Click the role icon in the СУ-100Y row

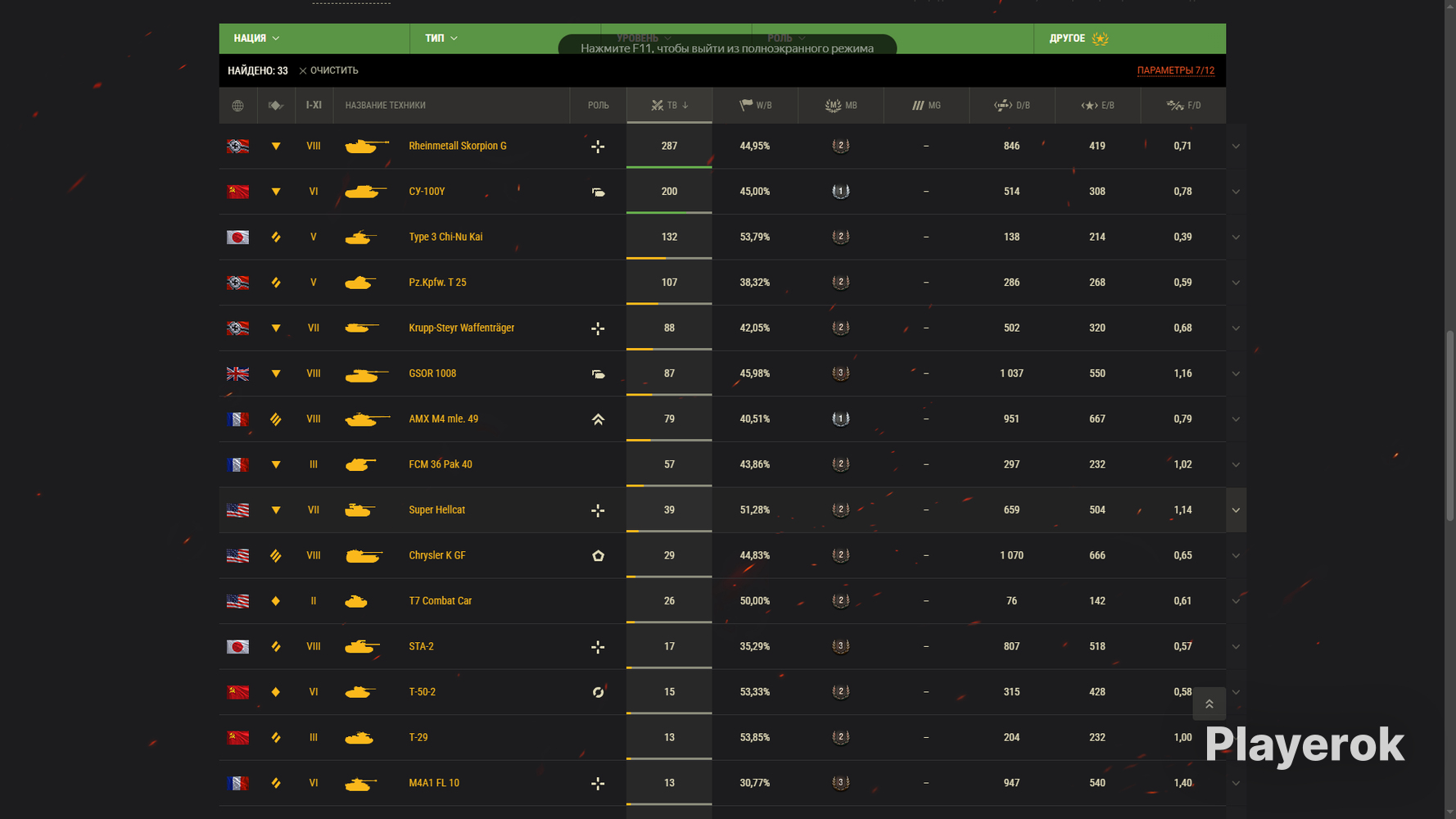click(598, 192)
